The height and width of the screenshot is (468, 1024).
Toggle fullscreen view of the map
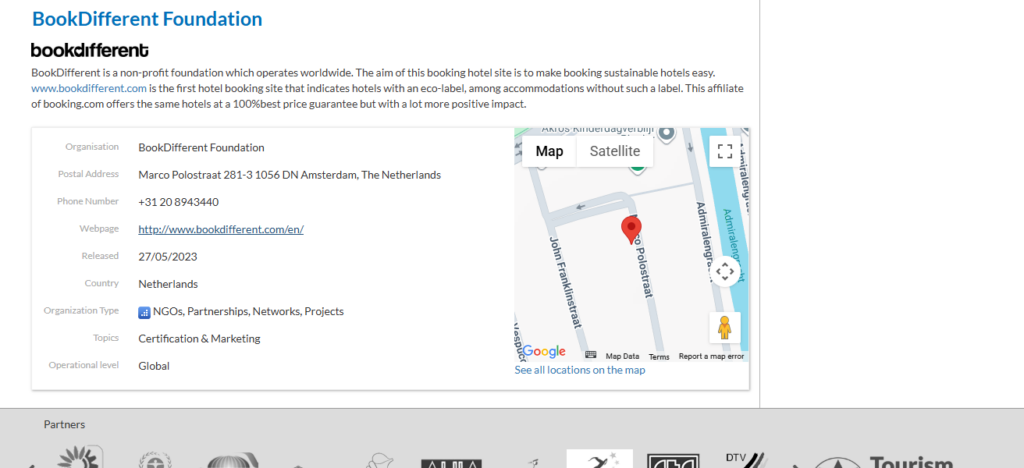[x=725, y=151]
